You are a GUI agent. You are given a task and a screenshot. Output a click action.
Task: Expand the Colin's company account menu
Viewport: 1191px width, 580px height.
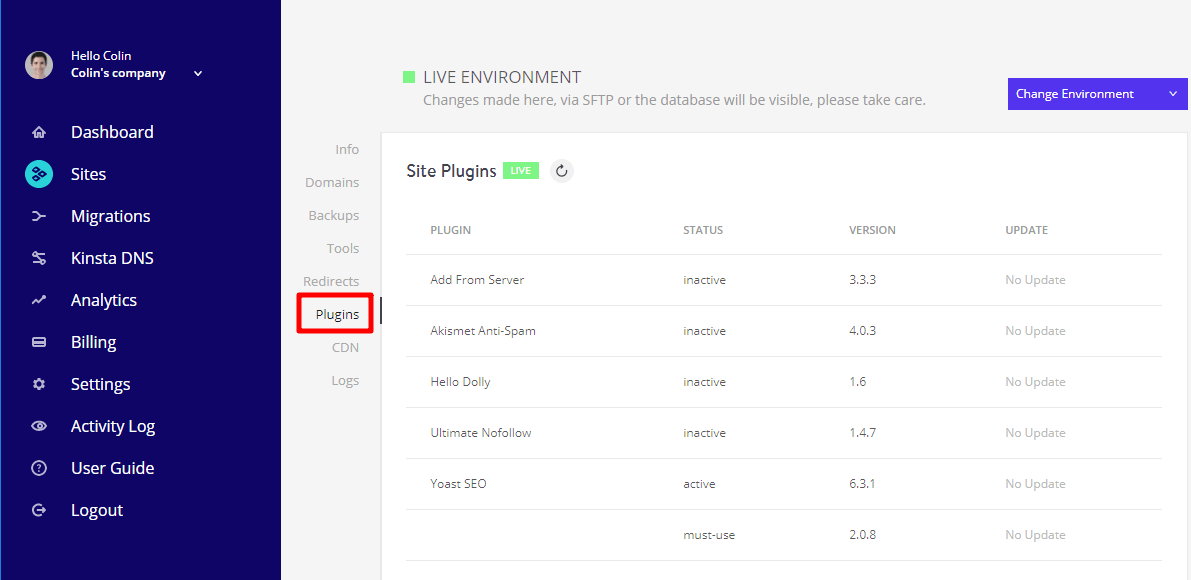[x=197, y=72]
